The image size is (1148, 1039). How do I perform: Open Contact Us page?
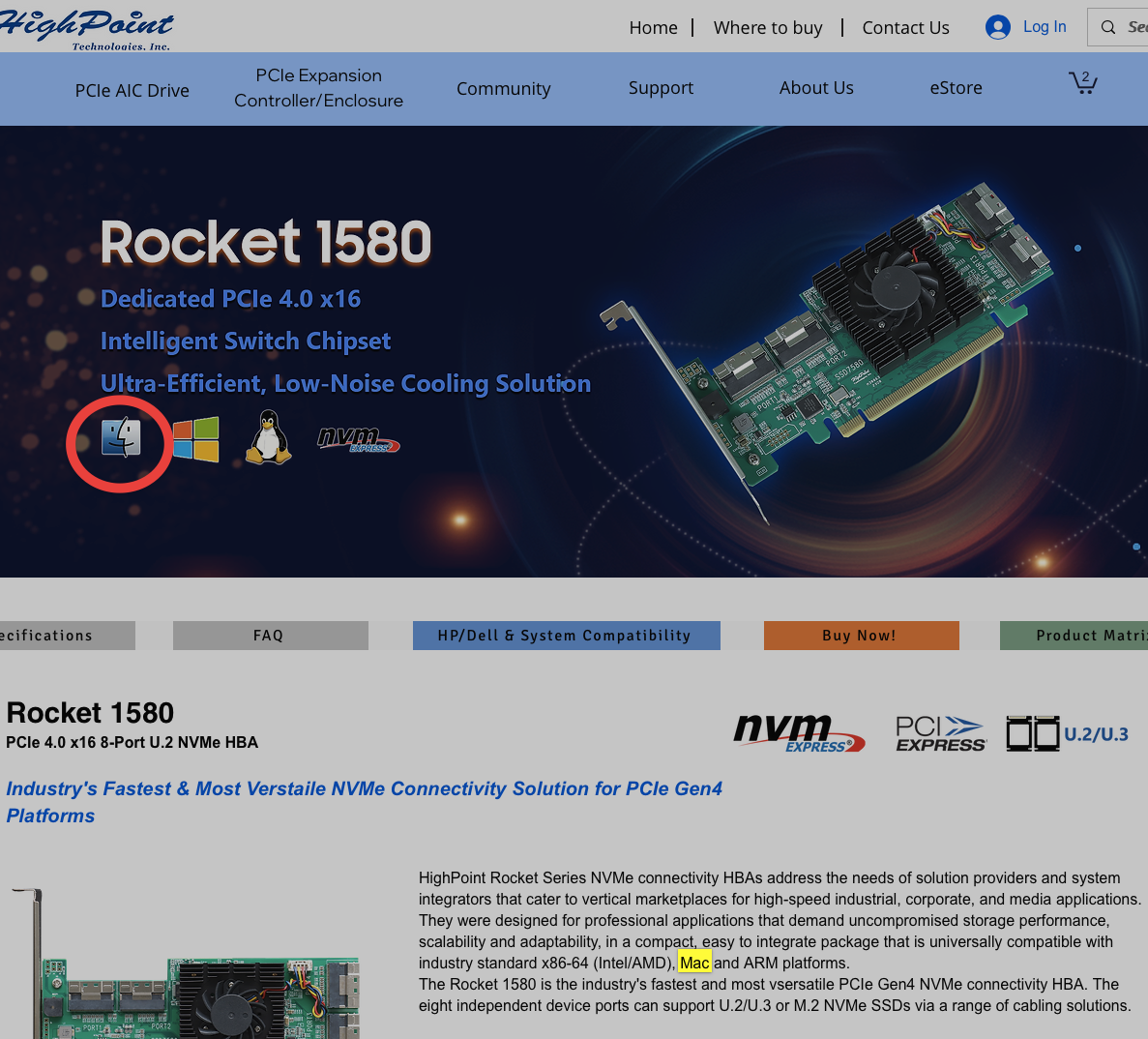pyautogui.click(x=905, y=28)
